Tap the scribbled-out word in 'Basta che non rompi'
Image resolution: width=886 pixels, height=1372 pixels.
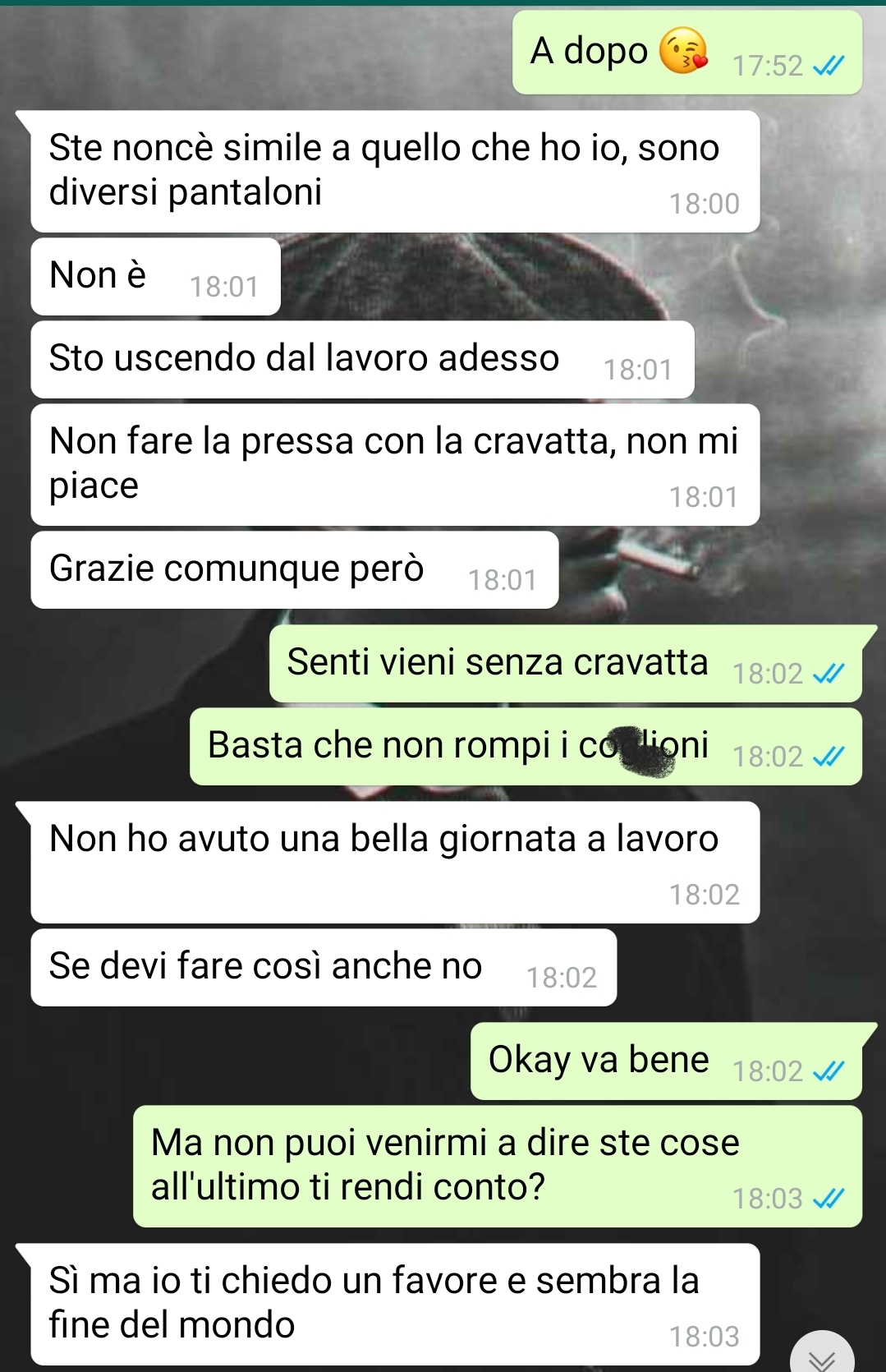coord(645,749)
